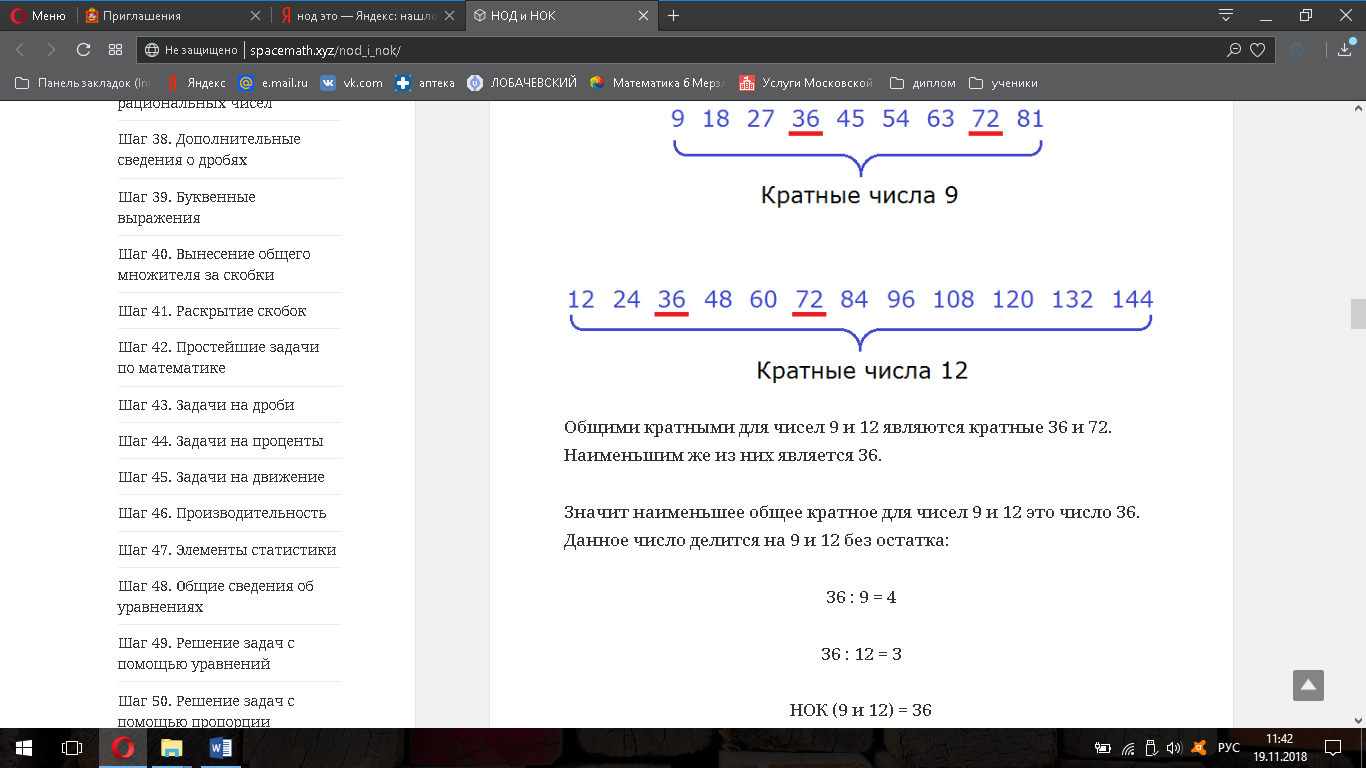Click the equation '36 : 9 = 4'
The image size is (1366, 768).
tap(861, 597)
